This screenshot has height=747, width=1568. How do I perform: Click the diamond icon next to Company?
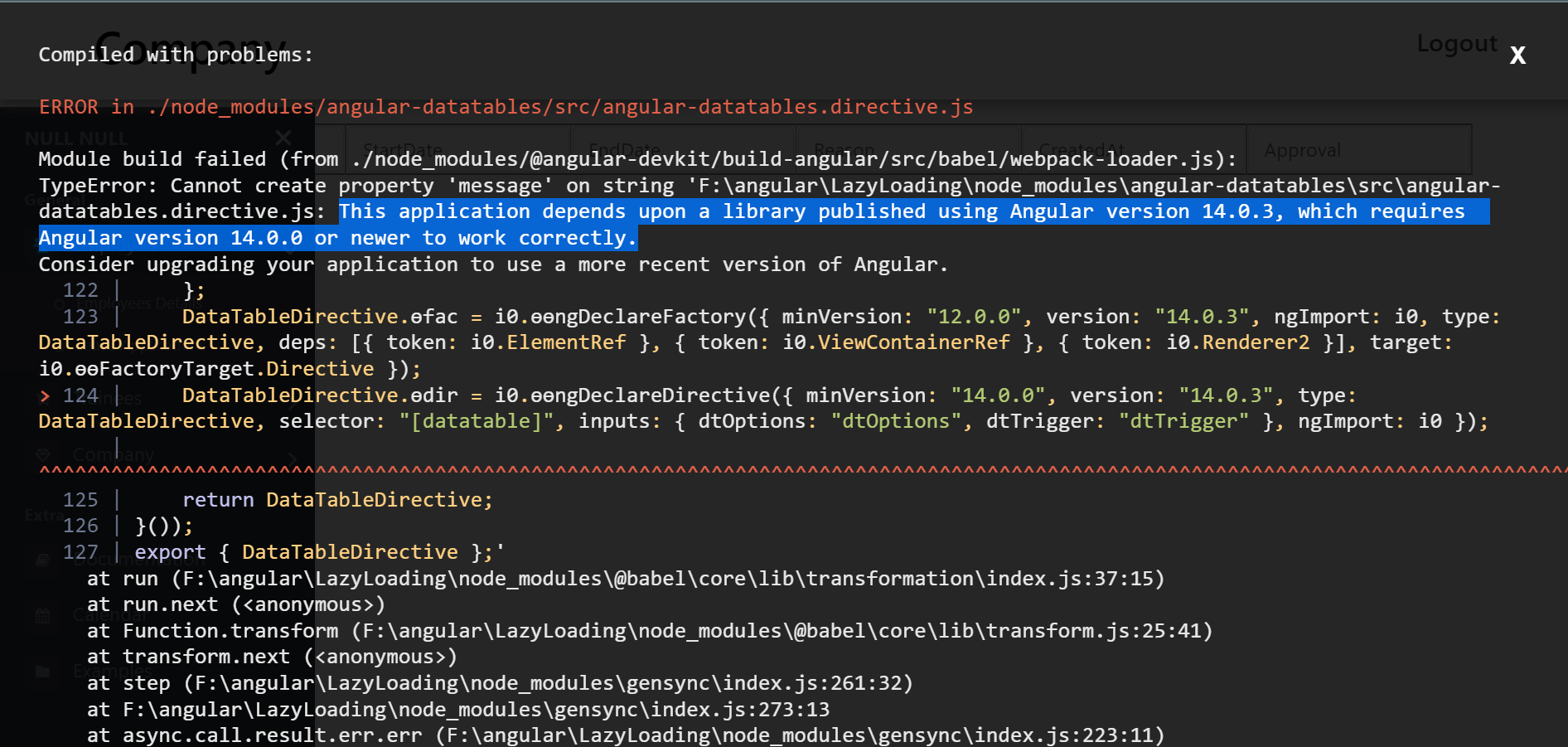pyautogui.click(x=42, y=454)
